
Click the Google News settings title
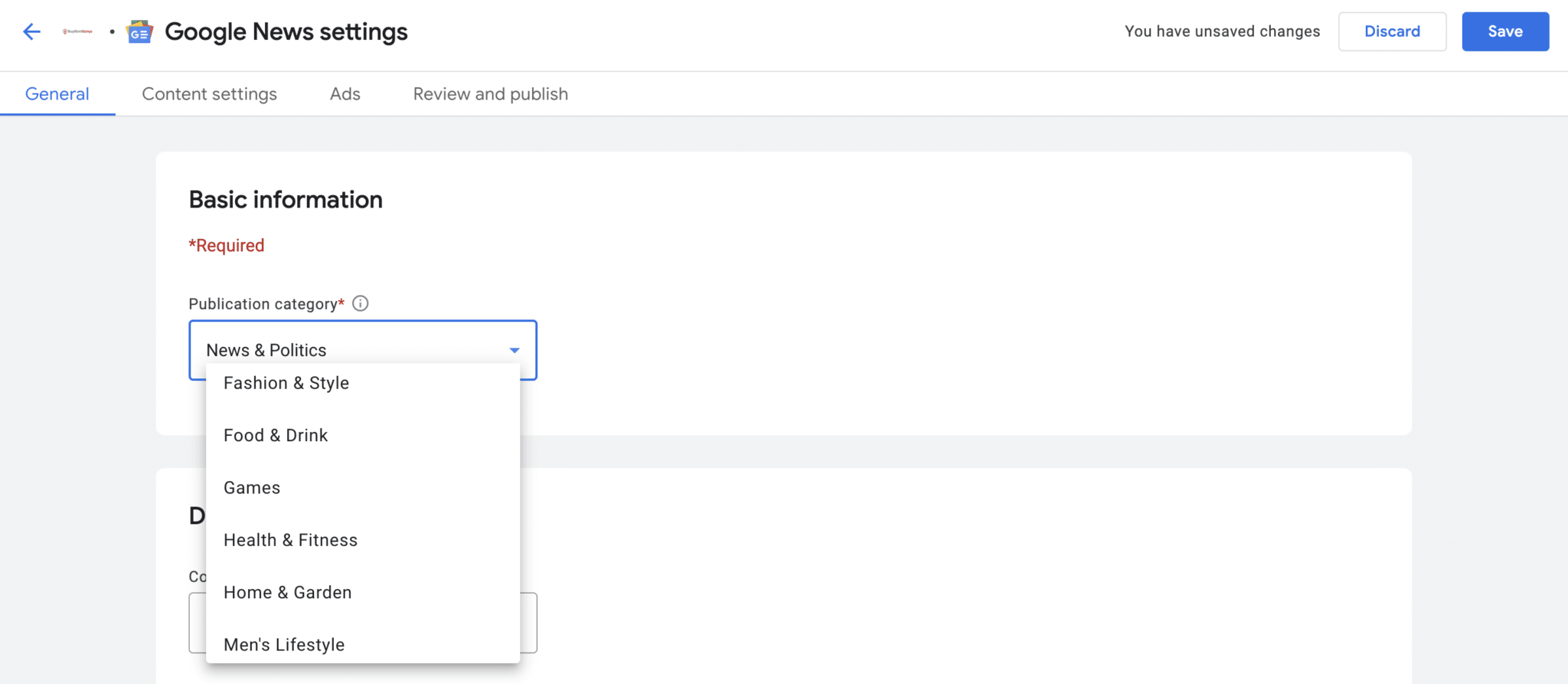286,31
